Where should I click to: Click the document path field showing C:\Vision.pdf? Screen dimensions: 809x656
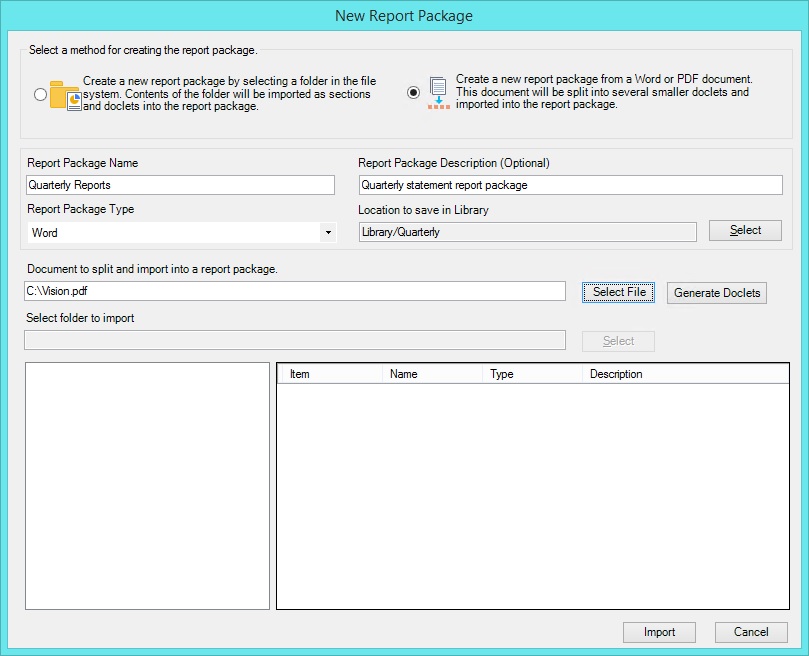coord(295,292)
